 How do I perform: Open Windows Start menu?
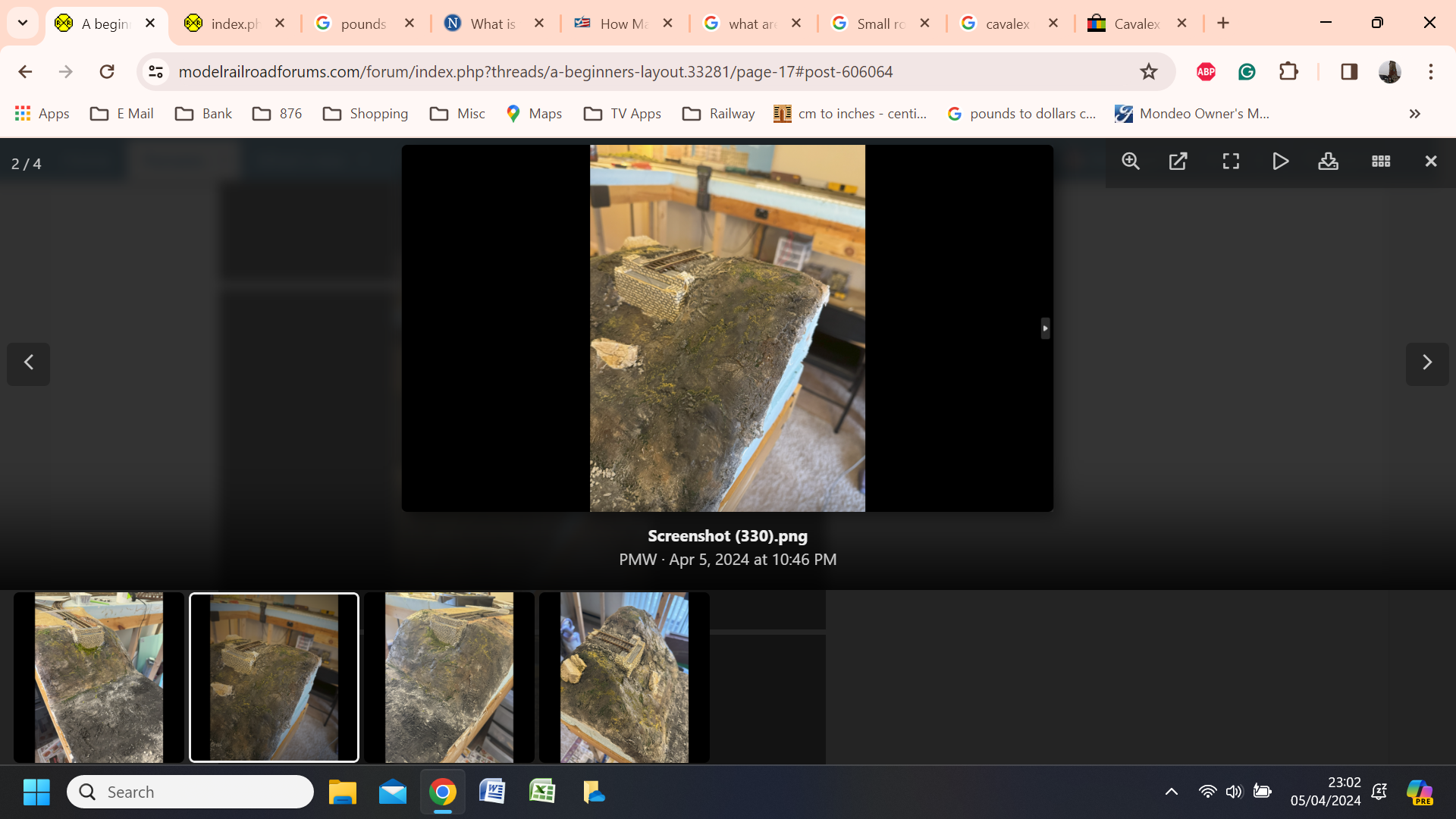point(36,792)
